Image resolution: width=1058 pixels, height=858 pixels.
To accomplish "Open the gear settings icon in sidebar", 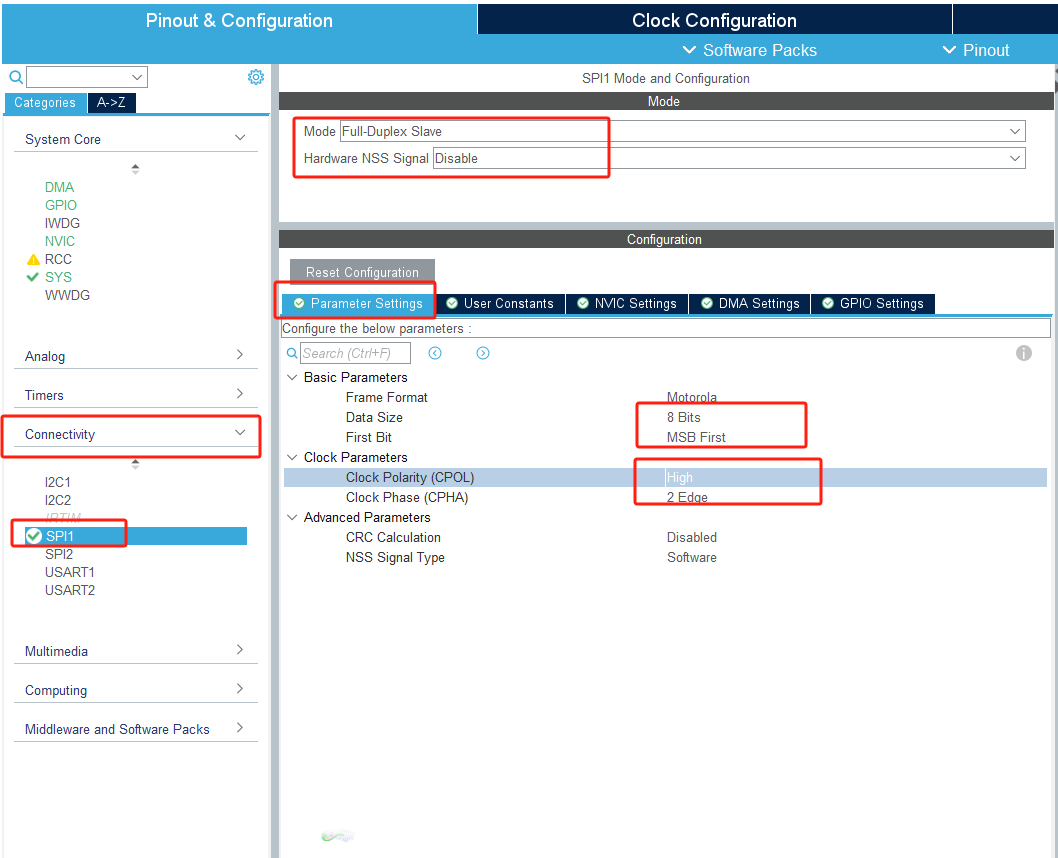I will point(256,77).
